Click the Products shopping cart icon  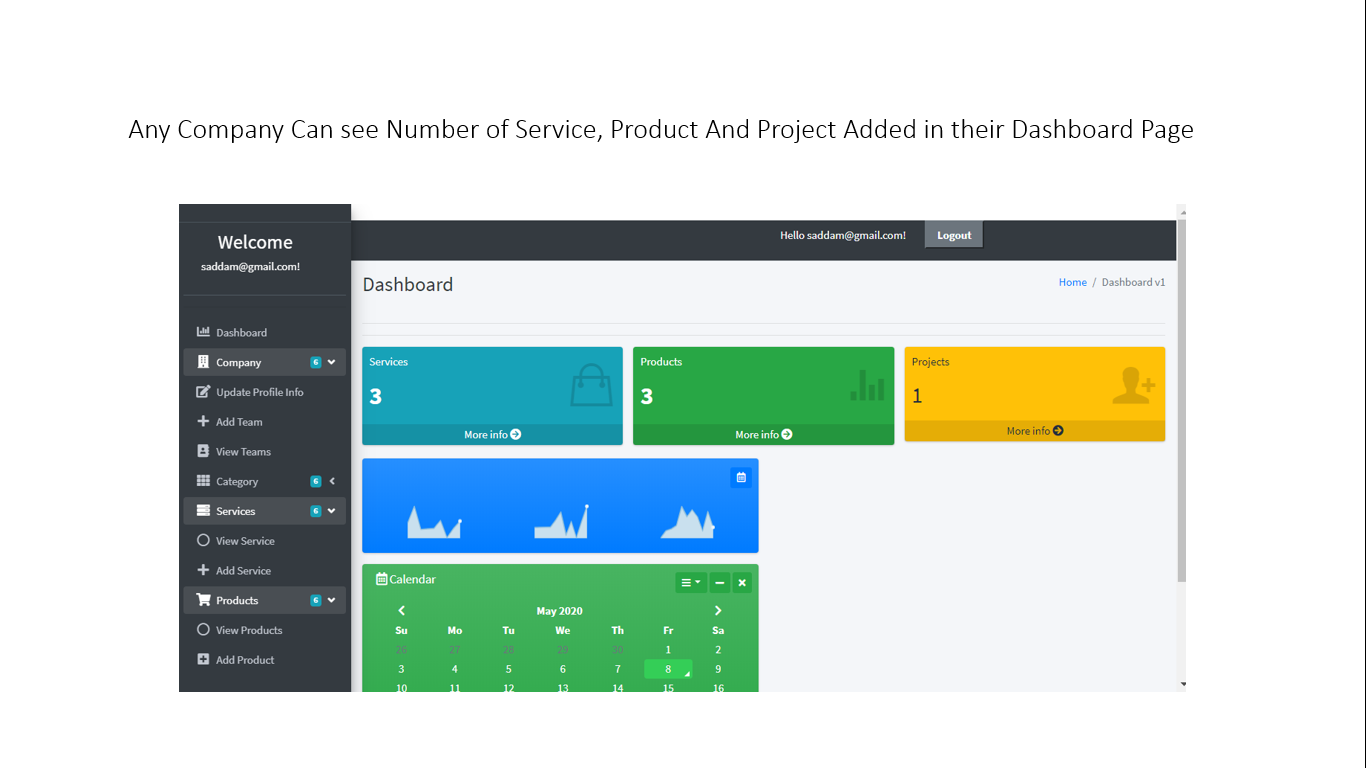pos(204,600)
